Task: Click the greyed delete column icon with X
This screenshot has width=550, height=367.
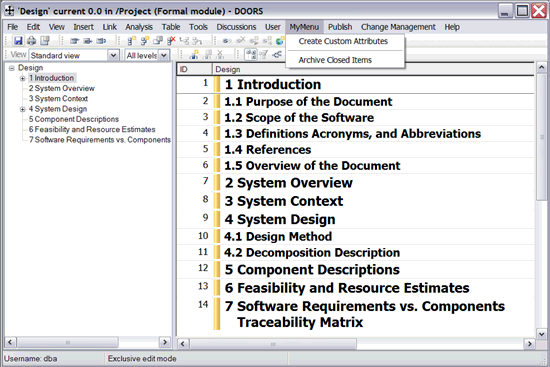Action: tap(220, 55)
